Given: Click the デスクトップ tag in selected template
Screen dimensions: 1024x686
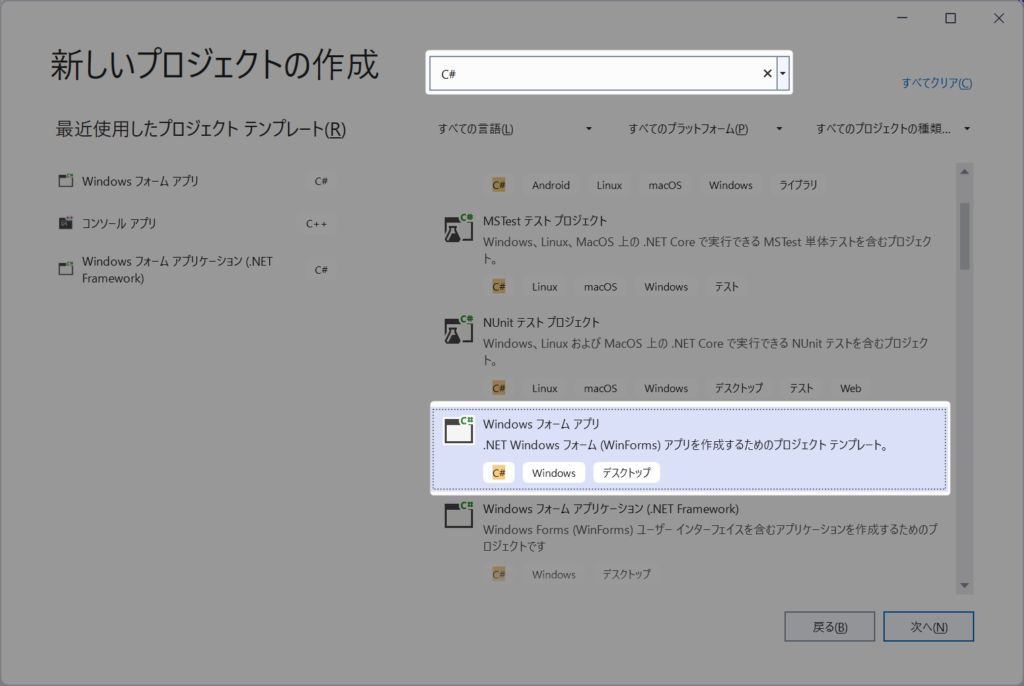Looking at the screenshot, I should pyautogui.click(x=626, y=472).
